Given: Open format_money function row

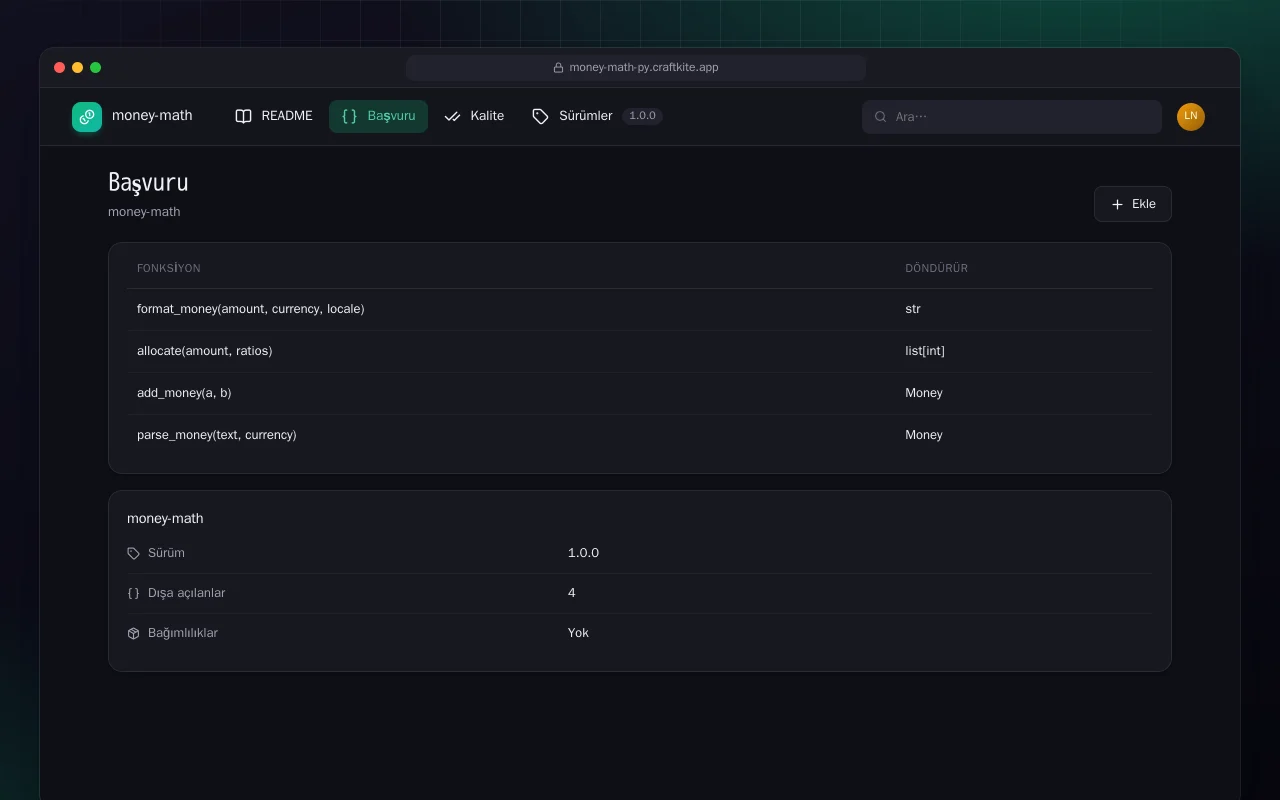Looking at the screenshot, I should coord(640,309).
